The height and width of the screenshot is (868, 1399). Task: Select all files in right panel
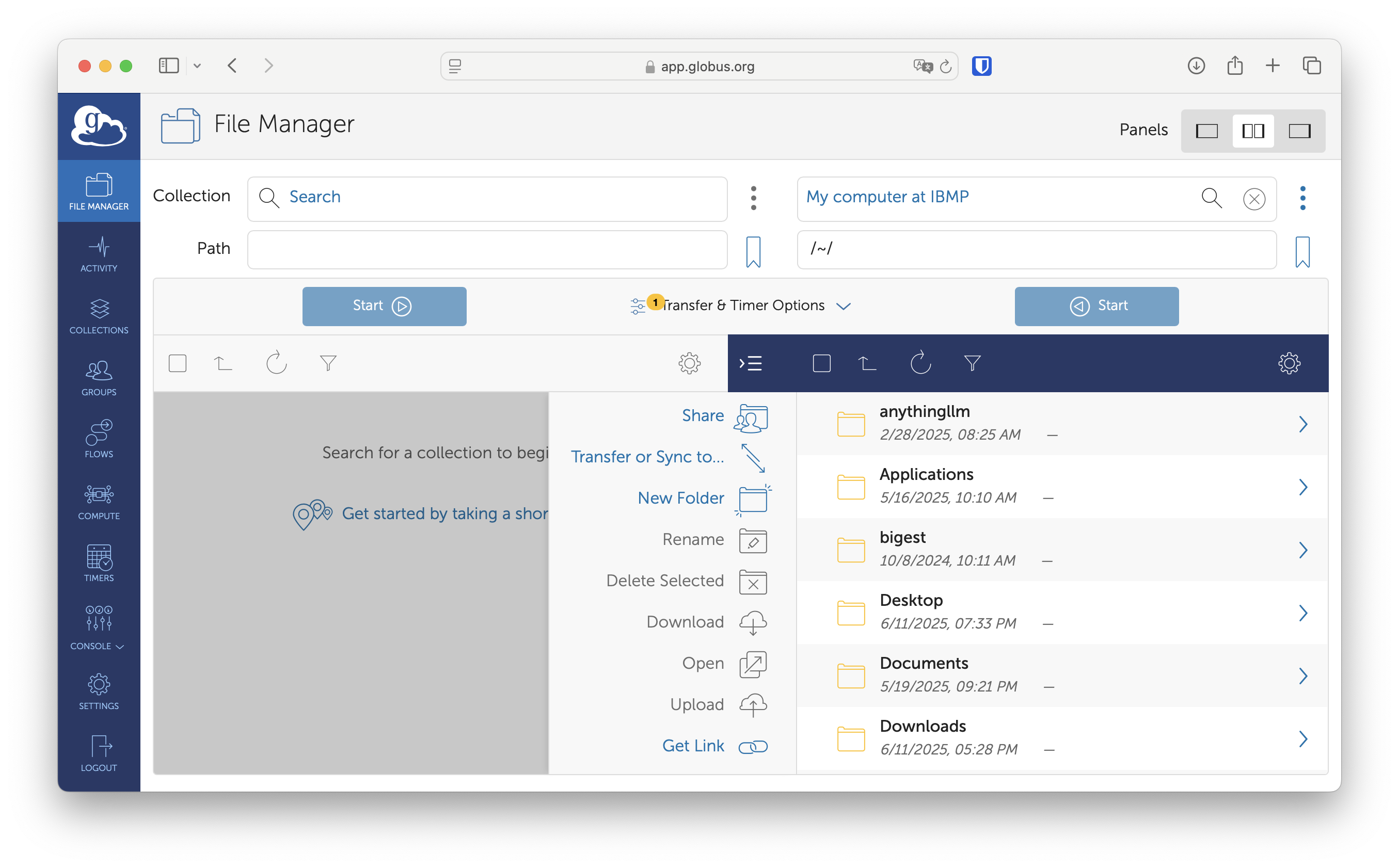(822, 363)
